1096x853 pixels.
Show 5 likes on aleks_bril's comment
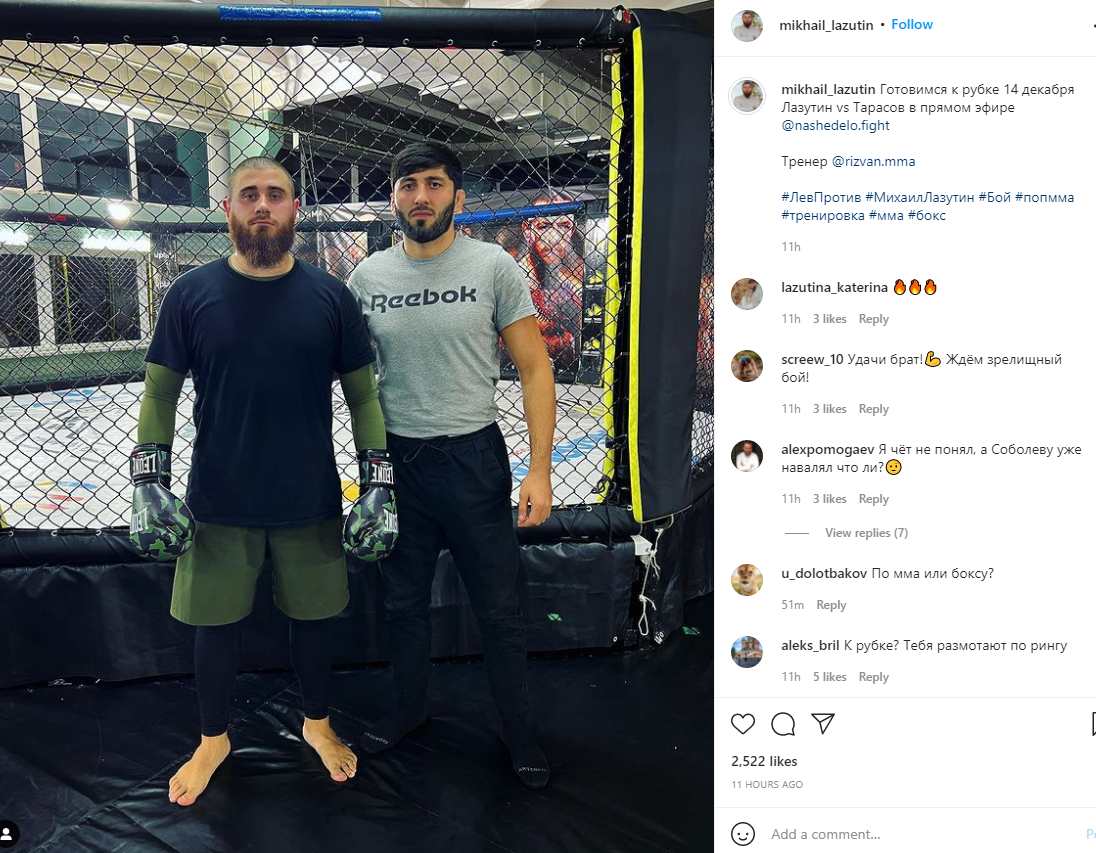829,677
